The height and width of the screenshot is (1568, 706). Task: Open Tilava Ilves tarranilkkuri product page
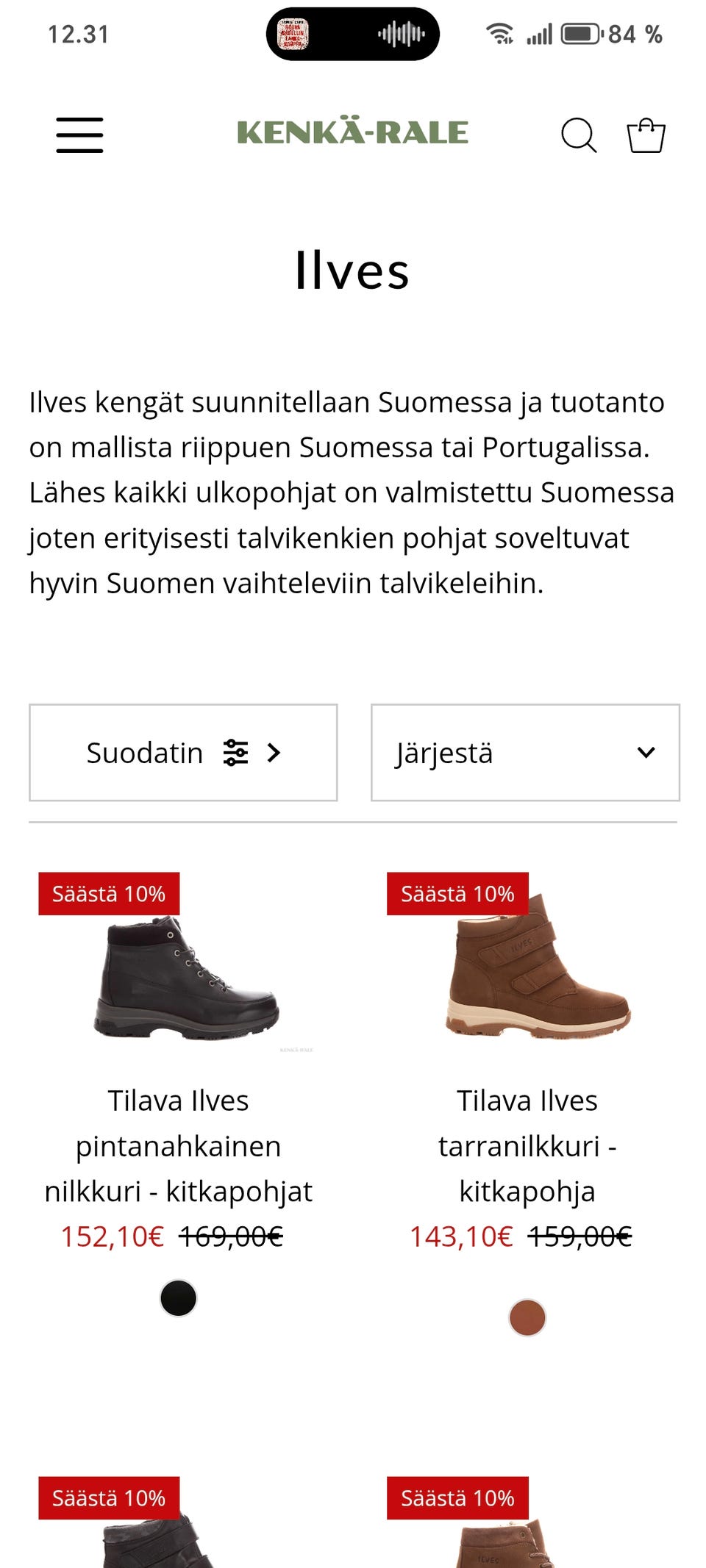coord(527,1145)
